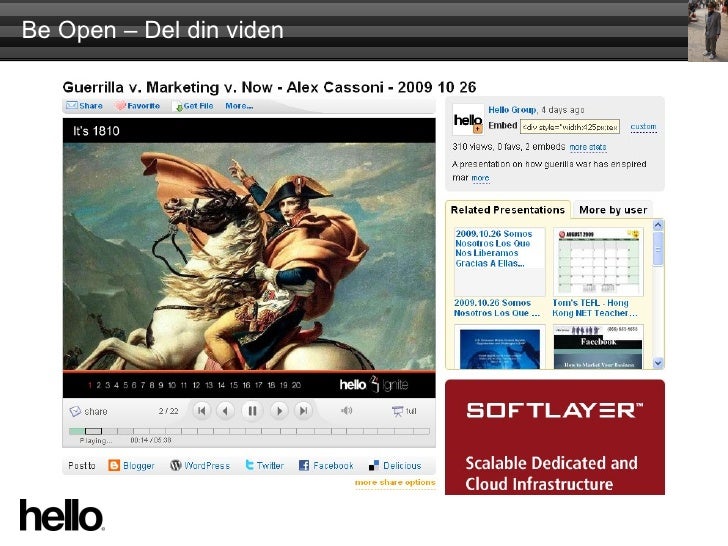Open the more stats link
The height and width of the screenshot is (546, 728).
pyautogui.click(x=588, y=147)
